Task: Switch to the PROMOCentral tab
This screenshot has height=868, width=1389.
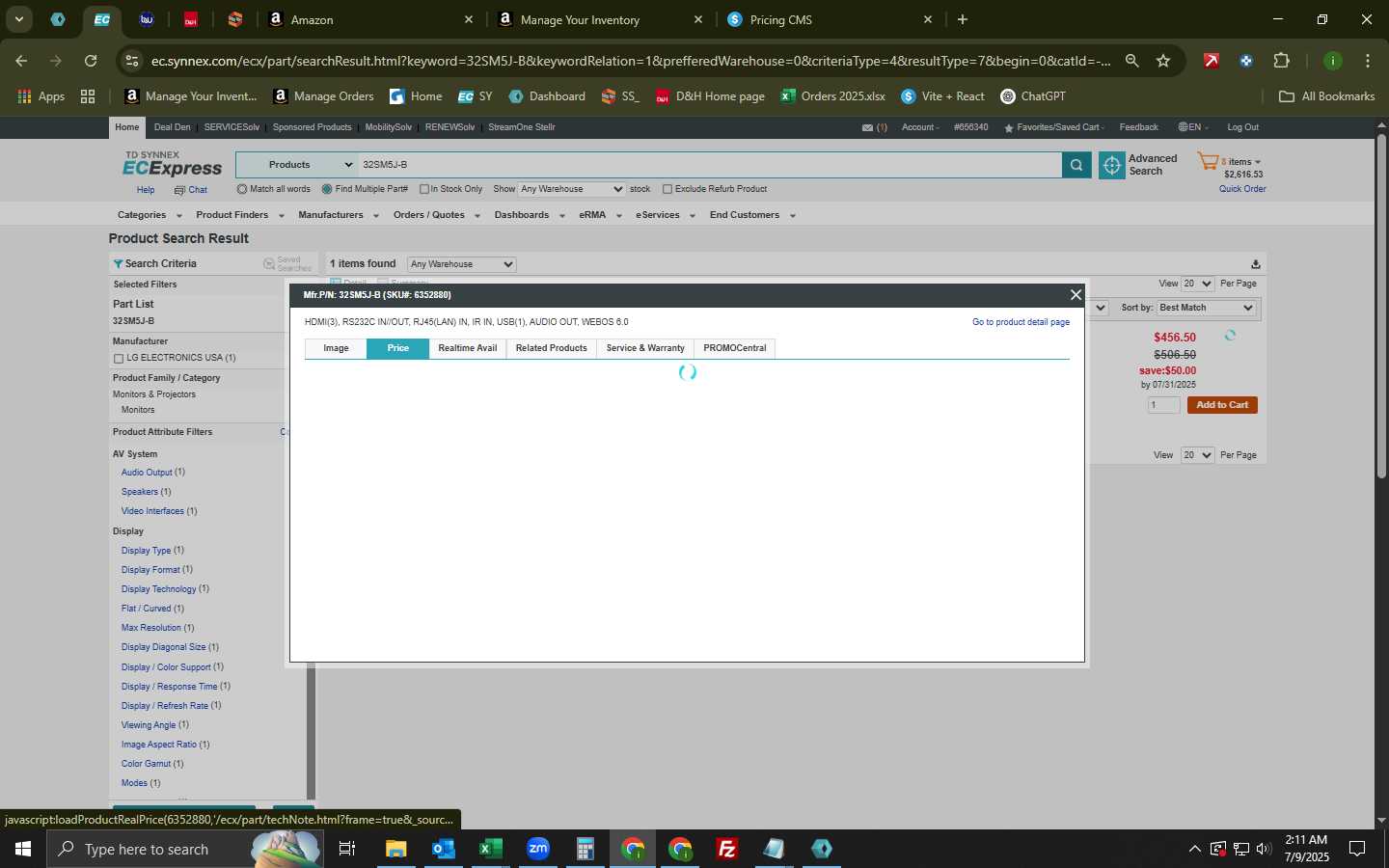Action: click(x=735, y=348)
